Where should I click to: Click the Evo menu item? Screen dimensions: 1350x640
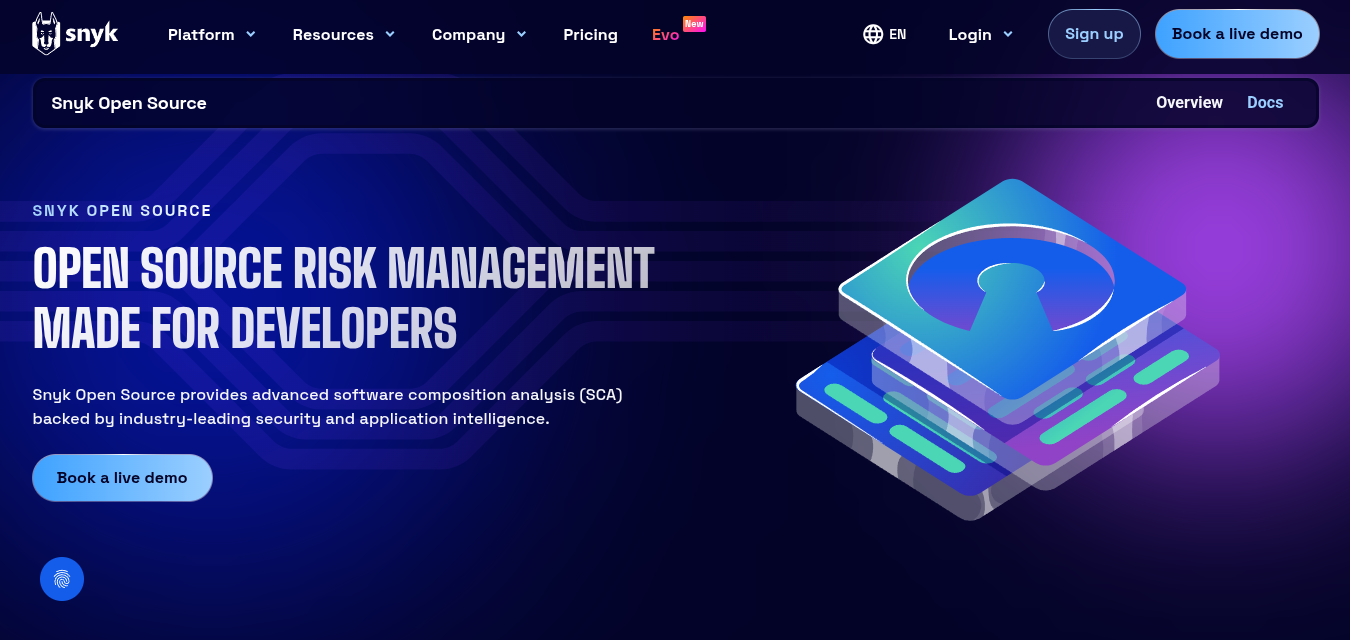(x=665, y=34)
